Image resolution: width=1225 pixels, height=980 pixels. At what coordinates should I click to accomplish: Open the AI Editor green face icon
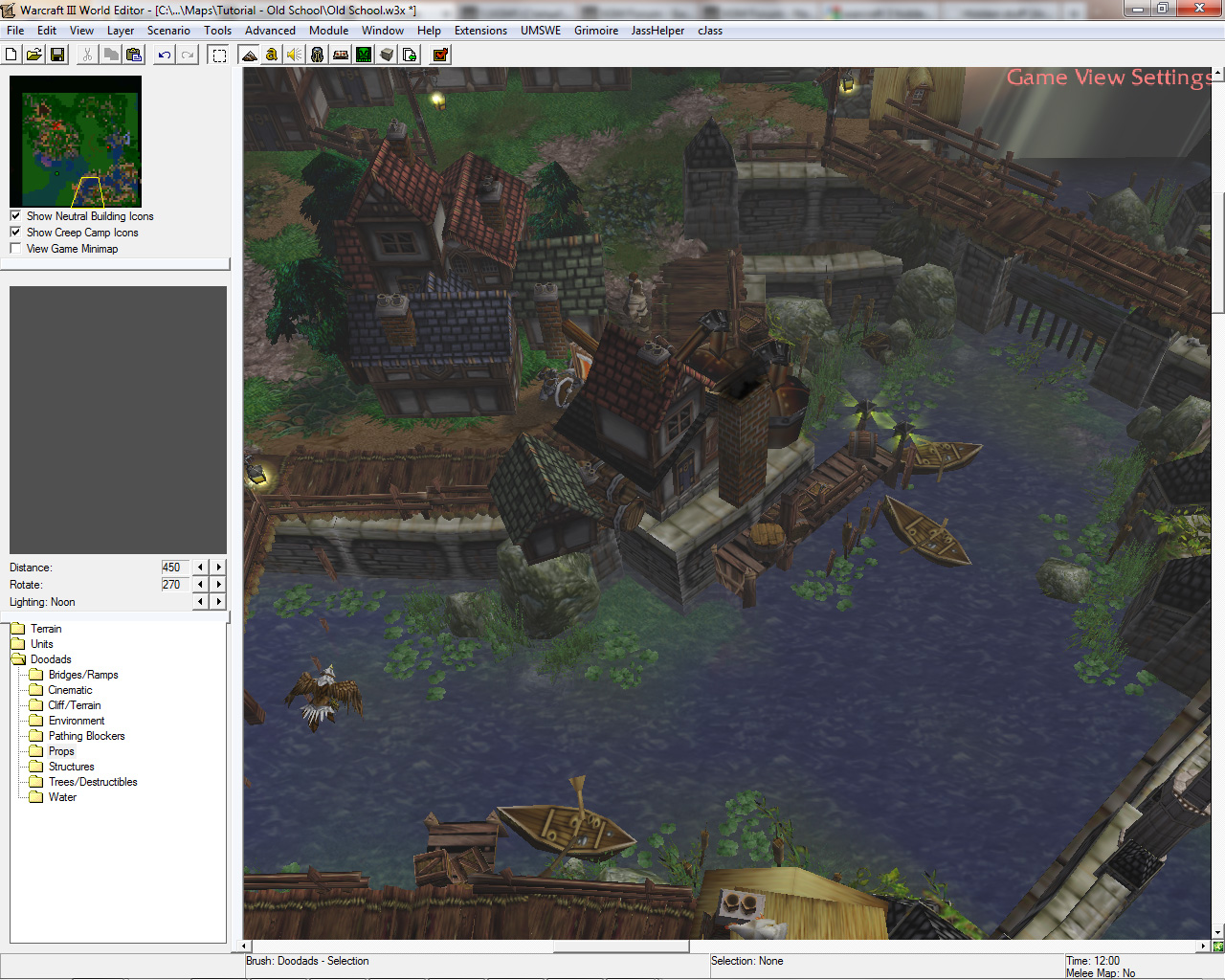click(x=364, y=55)
